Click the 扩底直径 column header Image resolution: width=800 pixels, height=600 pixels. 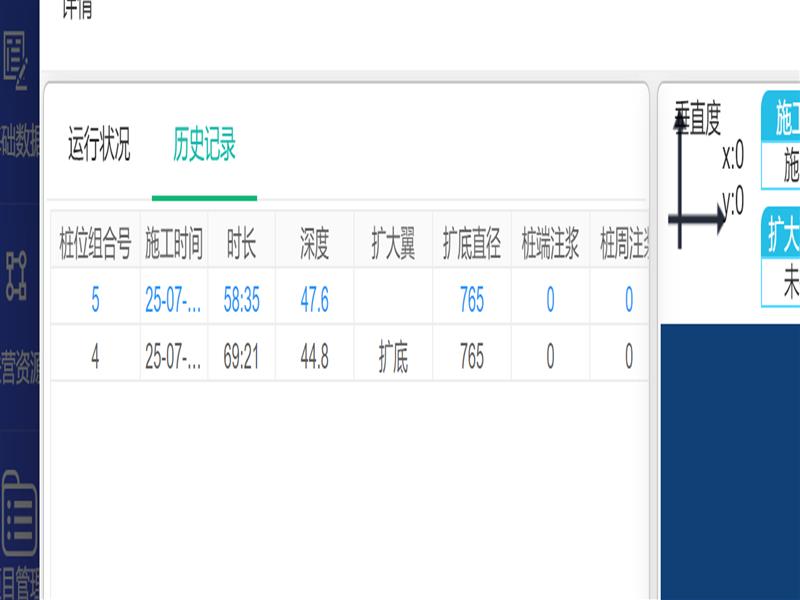(x=472, y=246)
